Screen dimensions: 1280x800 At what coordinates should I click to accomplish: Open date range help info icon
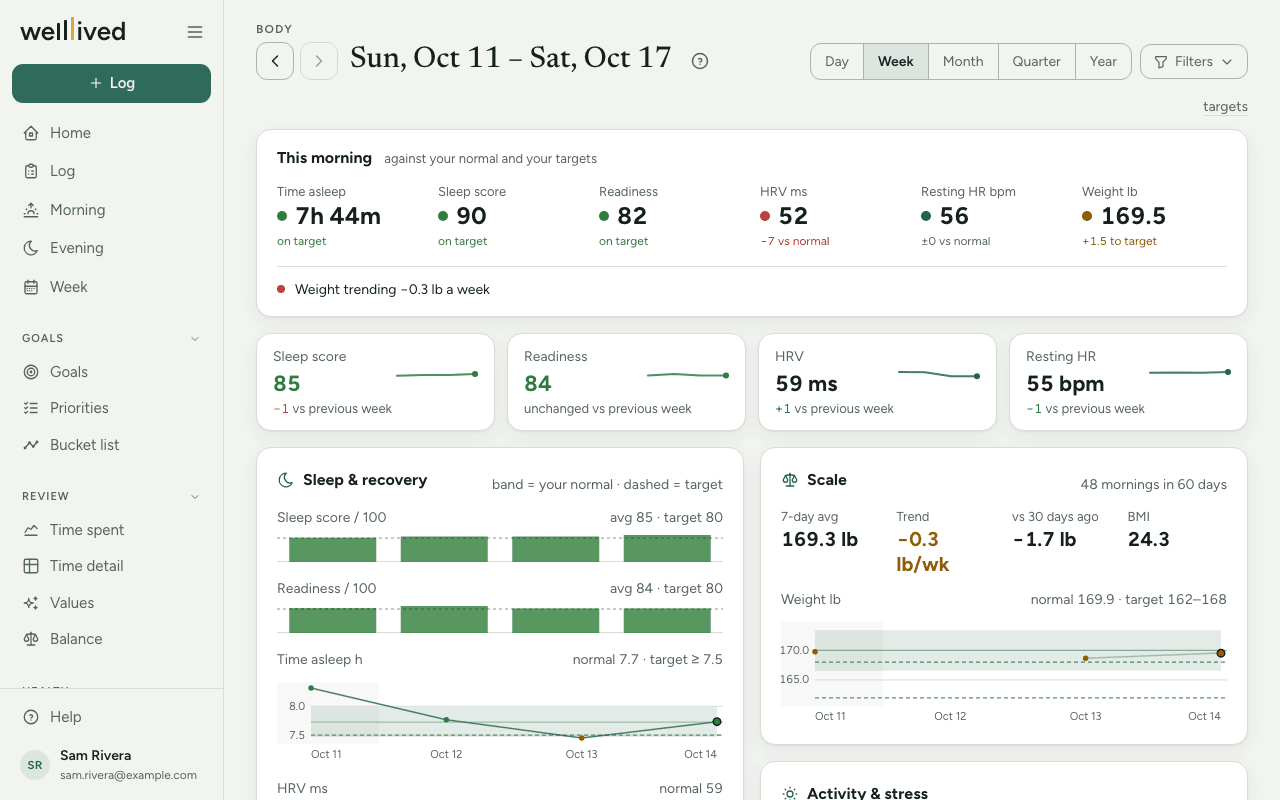click(x=700, y=61)
